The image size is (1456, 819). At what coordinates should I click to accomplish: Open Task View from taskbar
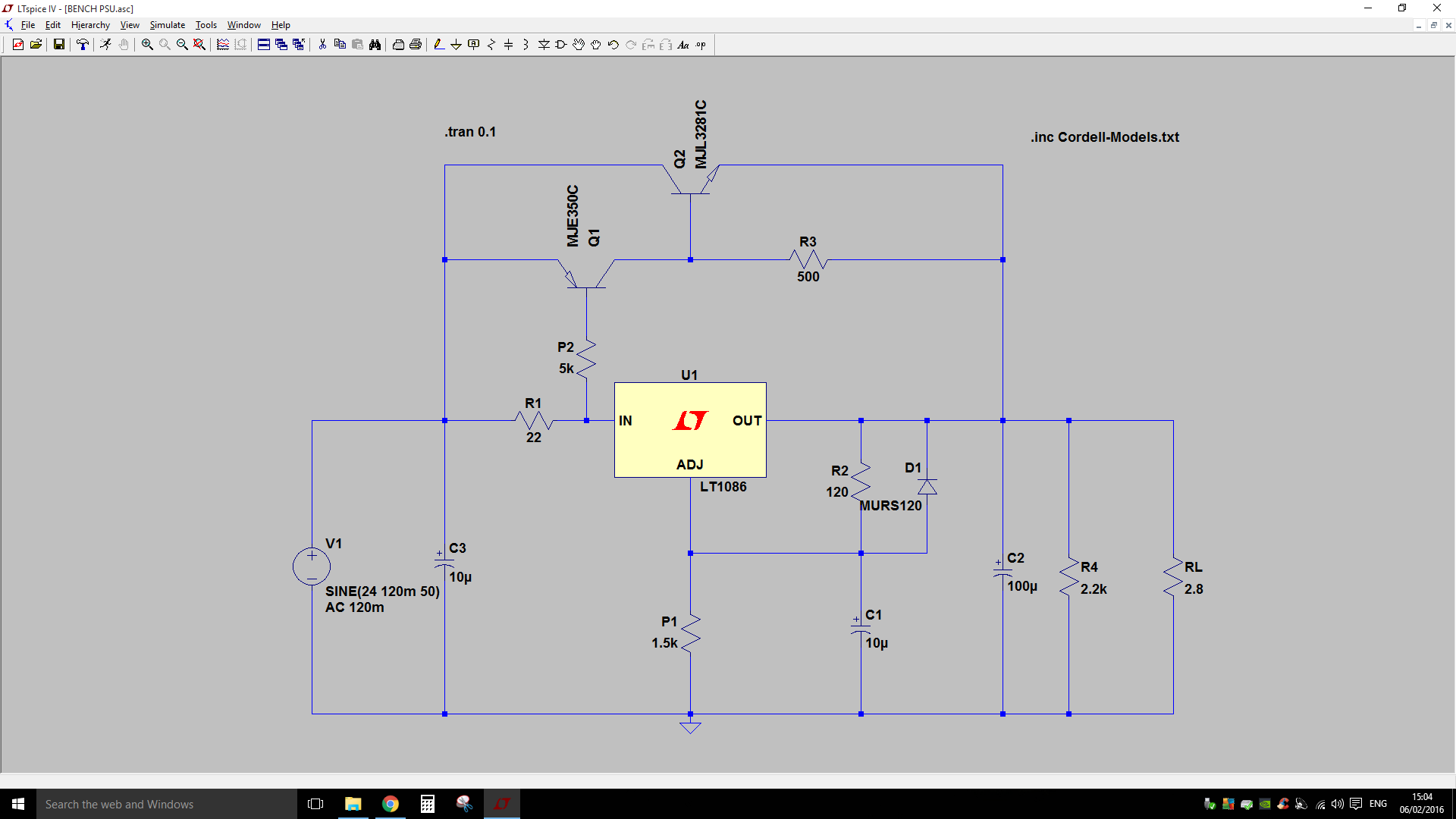pyautogui.click(x=315, y=804)
